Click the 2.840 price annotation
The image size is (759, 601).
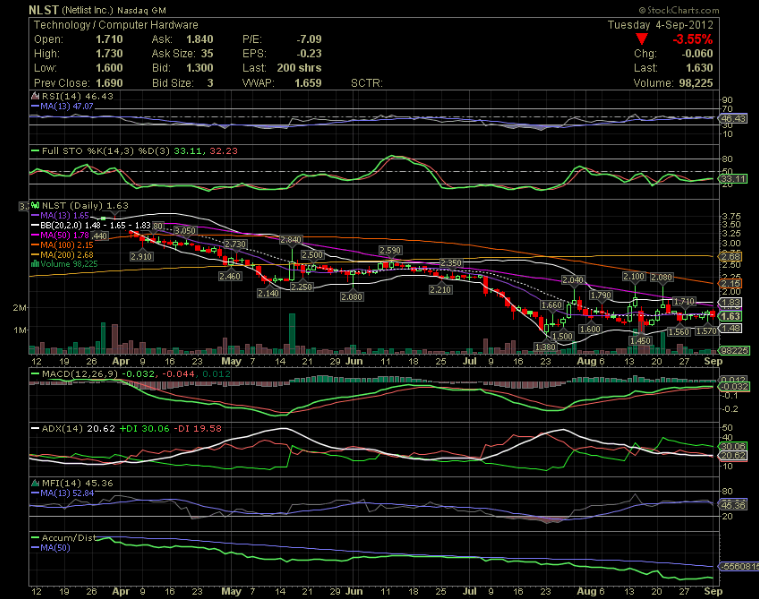tap(291, 240)
